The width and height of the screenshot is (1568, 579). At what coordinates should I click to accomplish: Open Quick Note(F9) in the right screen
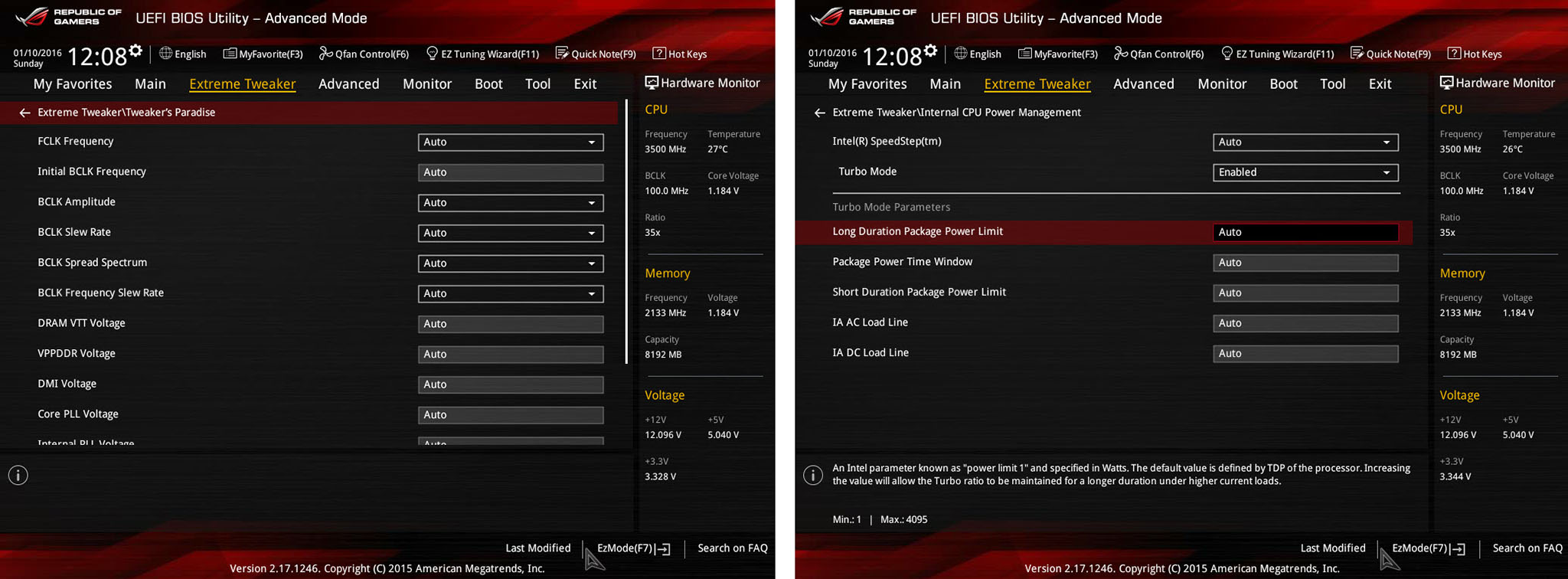tap(1390, 54)
